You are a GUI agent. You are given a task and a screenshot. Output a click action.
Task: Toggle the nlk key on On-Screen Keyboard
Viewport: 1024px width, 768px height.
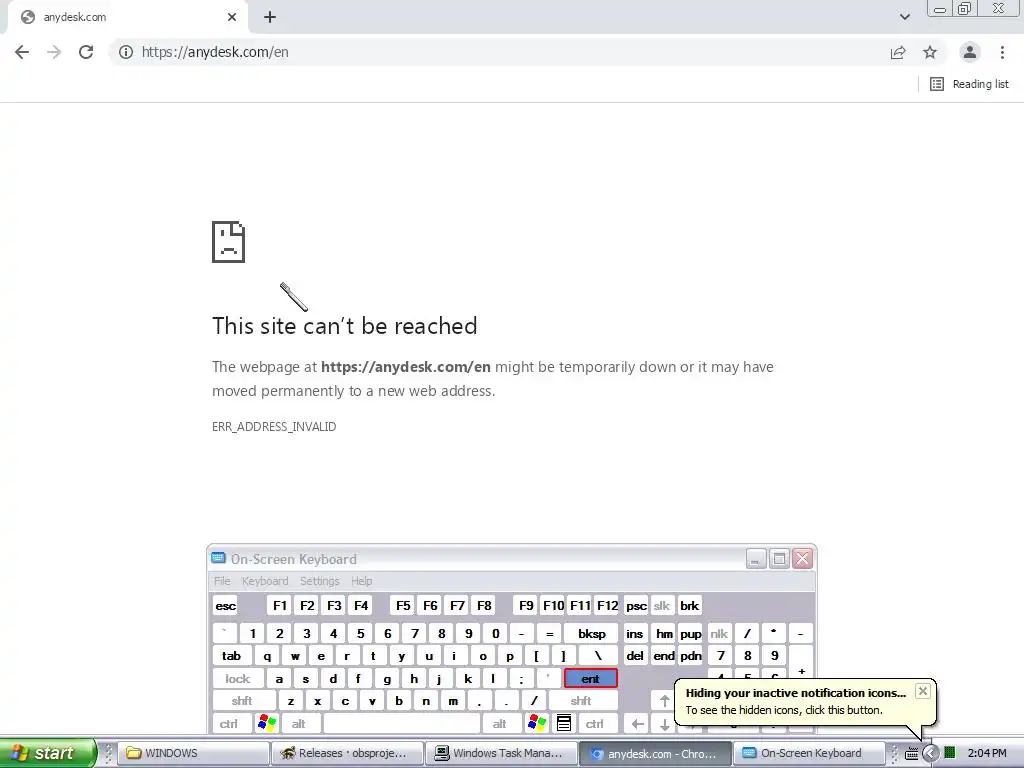(x=719, y=633)
